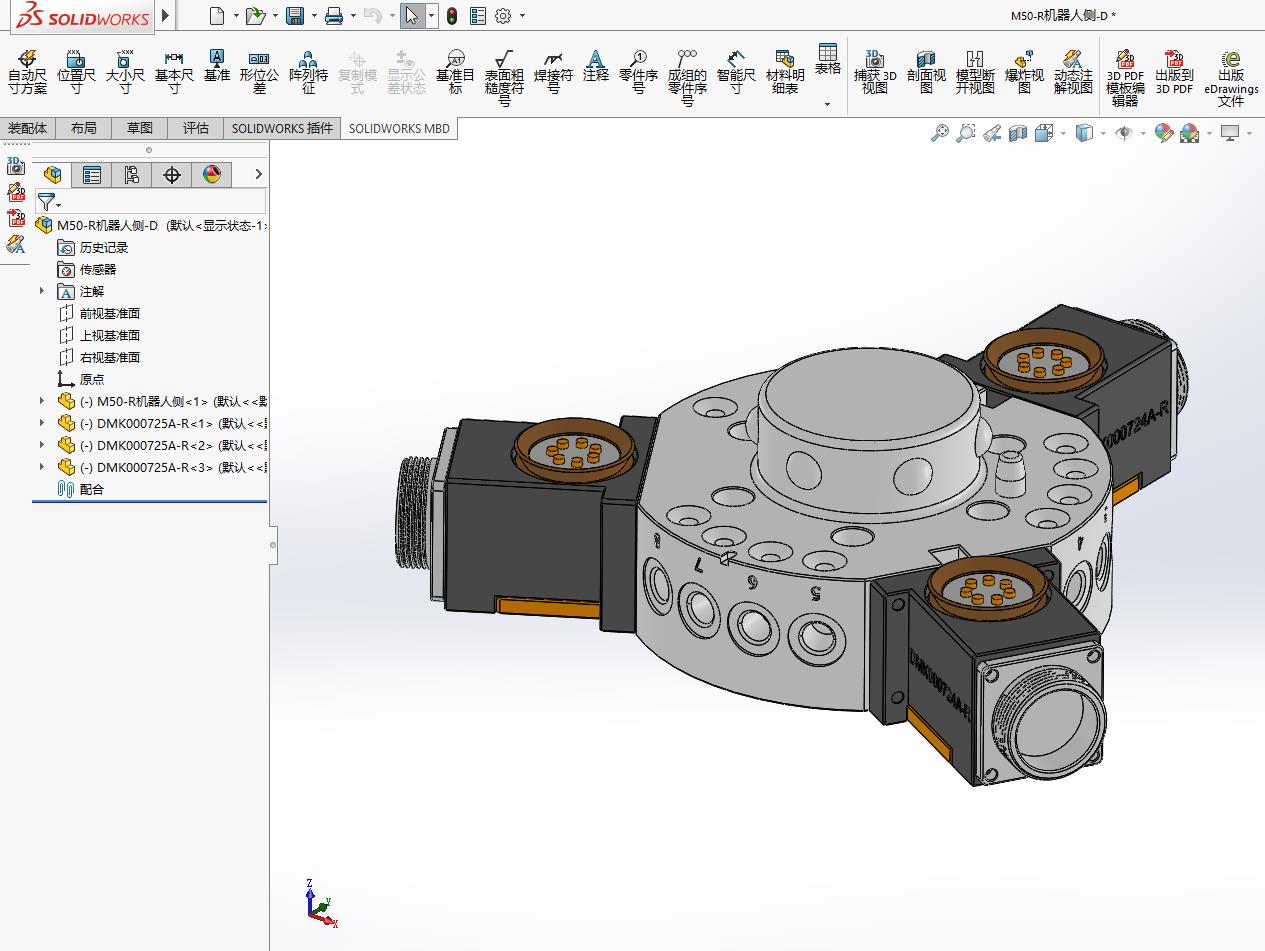Screen dimensions: 1265x951
Task: Select the 大小尺寸 (Size Dimension) tool
Action: (125, 72)
